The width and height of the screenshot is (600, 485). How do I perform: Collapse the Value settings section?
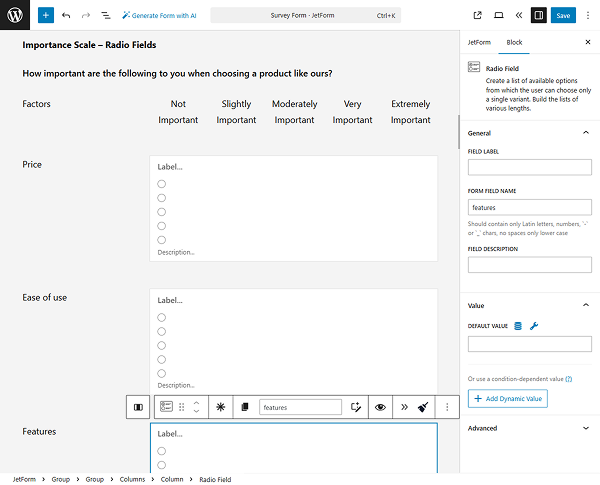(x=530, y=305)
